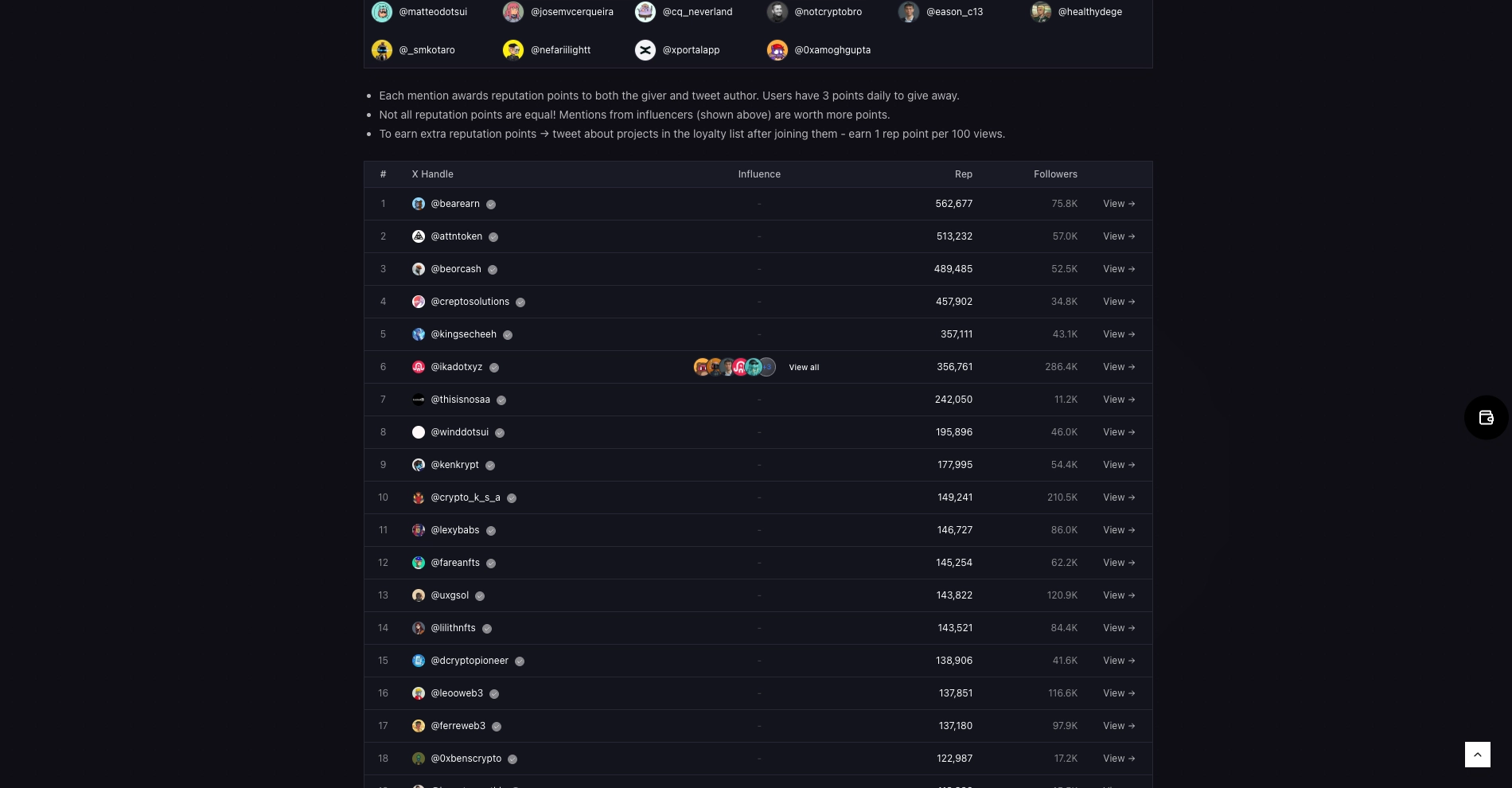The image size is (1512, 788).
Task: Open the @0xamoghgupta influencer handle
Action: (x=832, y=50)
